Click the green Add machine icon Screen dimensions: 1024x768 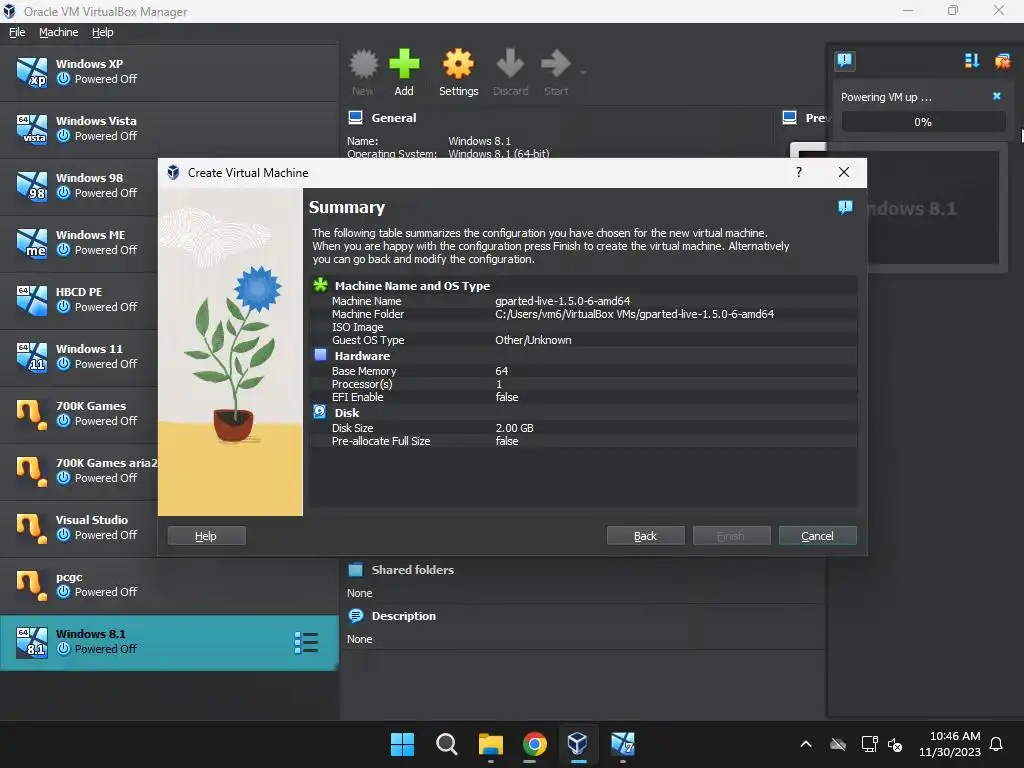[x=404, y=64]
